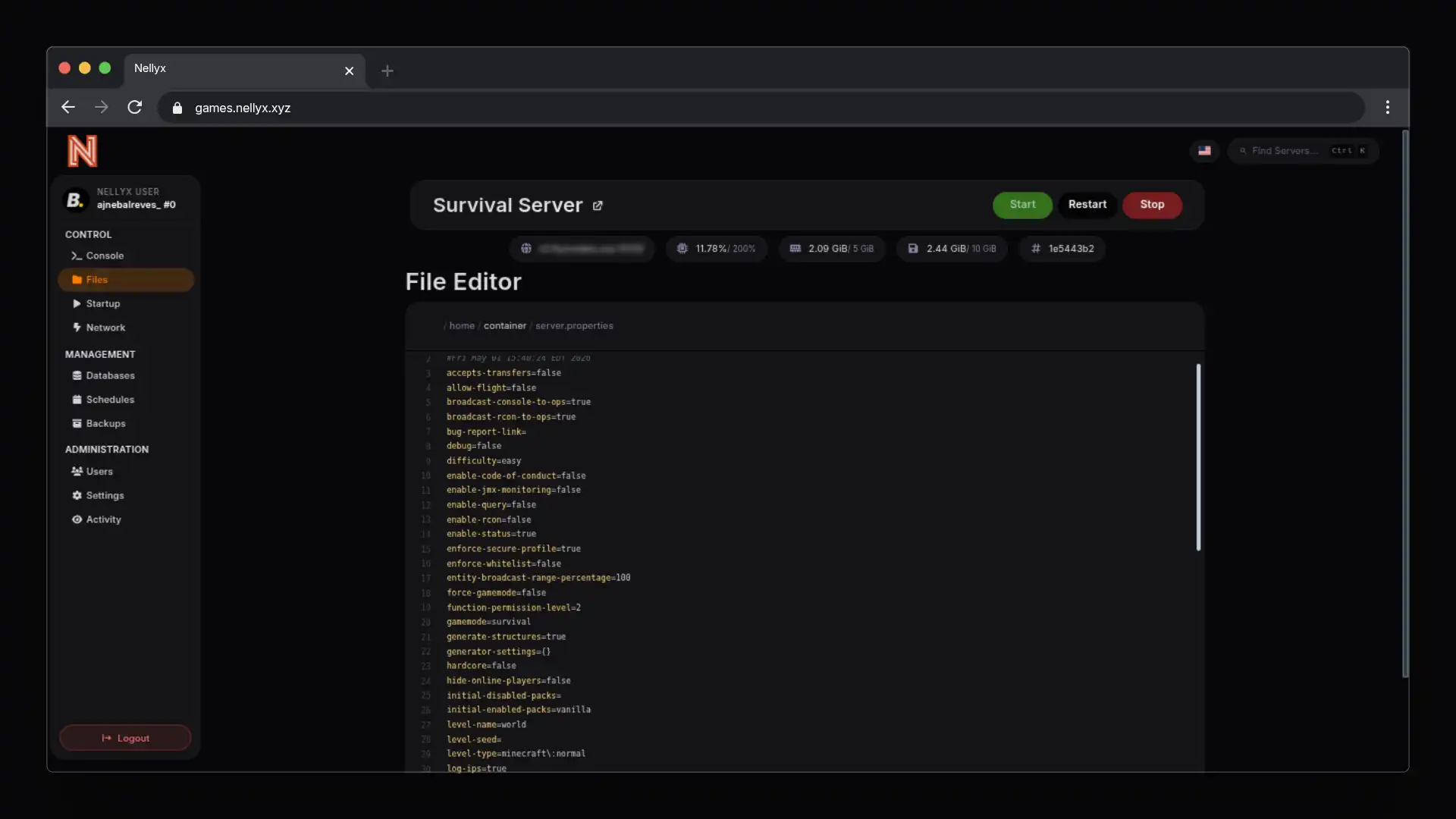1456x819 pixels.
Task: Click the server.properties breadcrumb
Action: [x=574, y=326]
